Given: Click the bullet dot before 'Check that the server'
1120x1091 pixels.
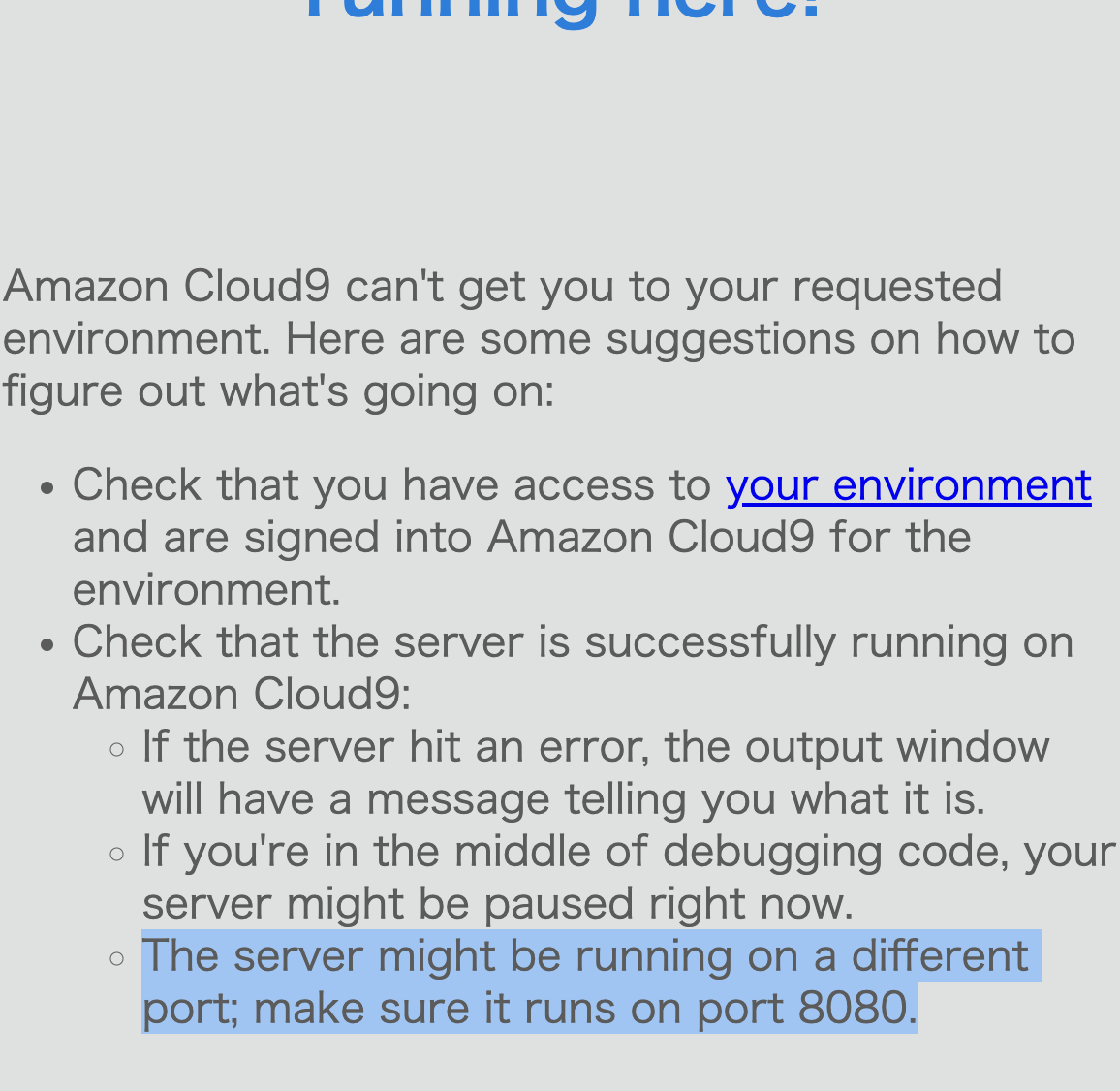Looking at the screenshot, I should 47,644.
